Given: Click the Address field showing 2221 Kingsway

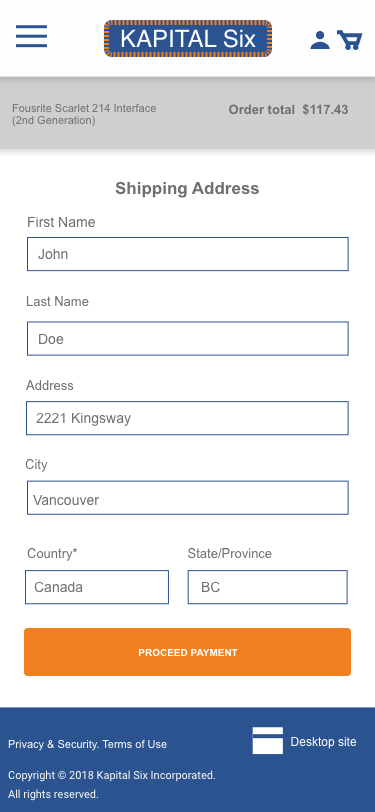Looking at the screenshot, I should [x=187, y=418].
